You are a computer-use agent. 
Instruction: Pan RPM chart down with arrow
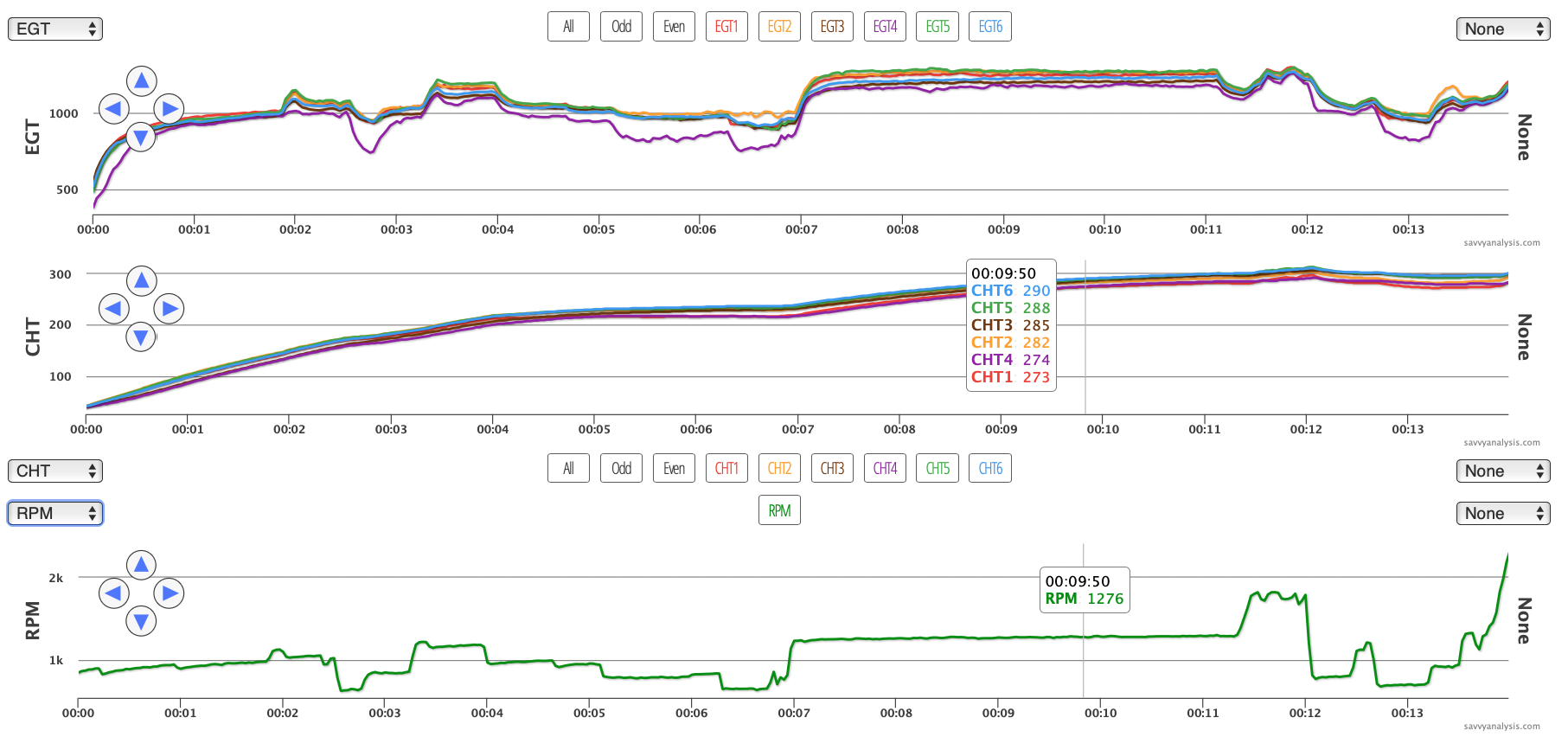point(141,621)
